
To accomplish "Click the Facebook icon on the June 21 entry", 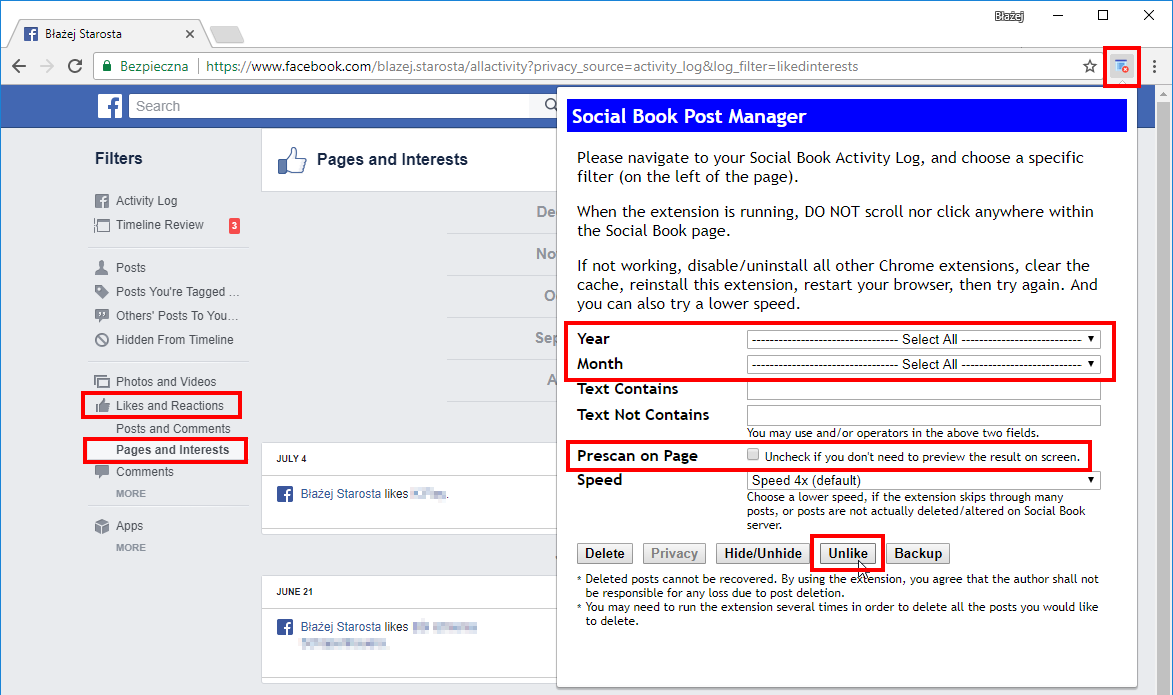I will [285, 627].
